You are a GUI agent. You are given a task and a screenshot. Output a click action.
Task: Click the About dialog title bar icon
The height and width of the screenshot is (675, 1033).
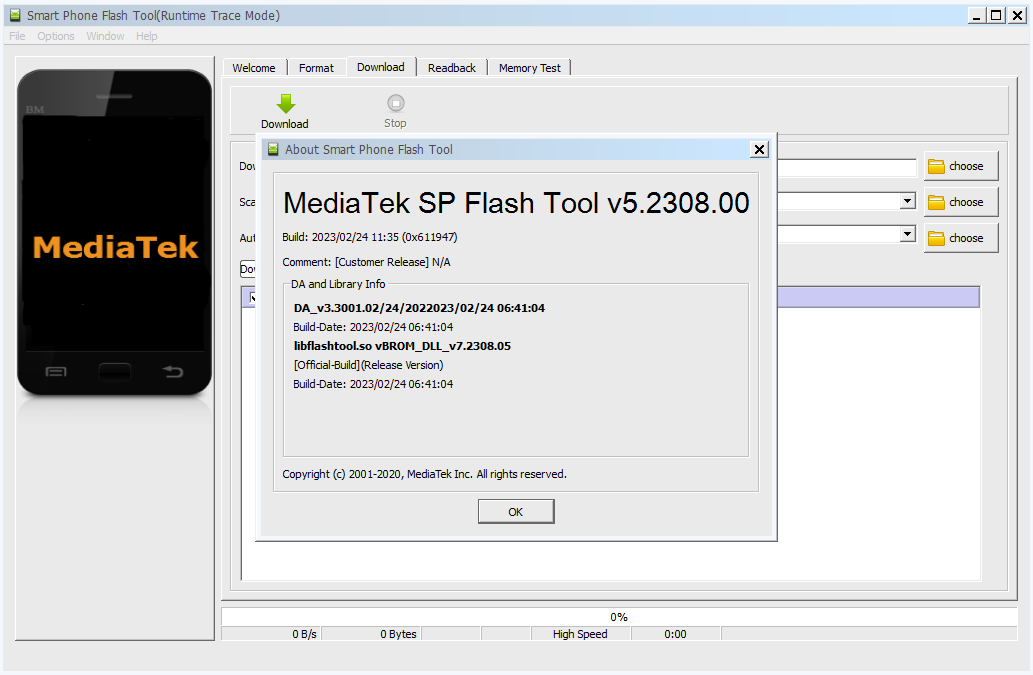click(273, 149)
